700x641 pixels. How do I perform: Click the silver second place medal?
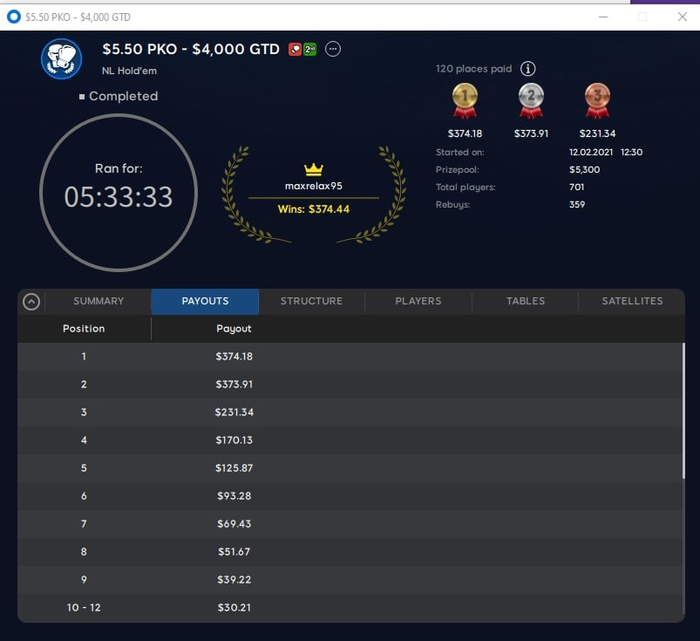531,101
